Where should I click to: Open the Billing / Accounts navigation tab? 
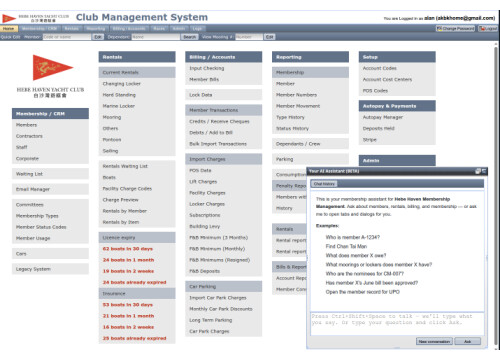(129, 29)
